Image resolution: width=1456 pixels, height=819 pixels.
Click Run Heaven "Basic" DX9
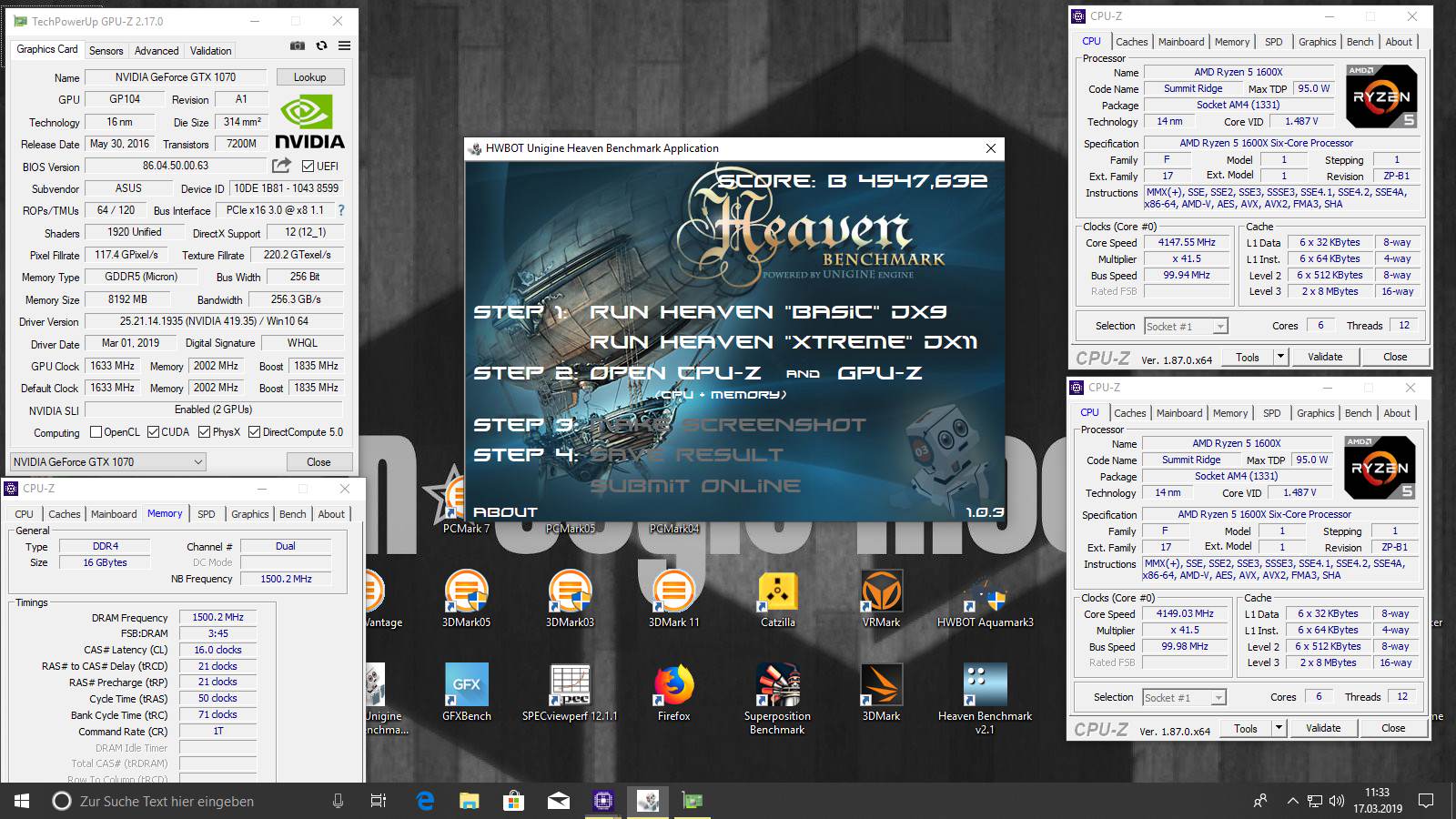point(768,311)
